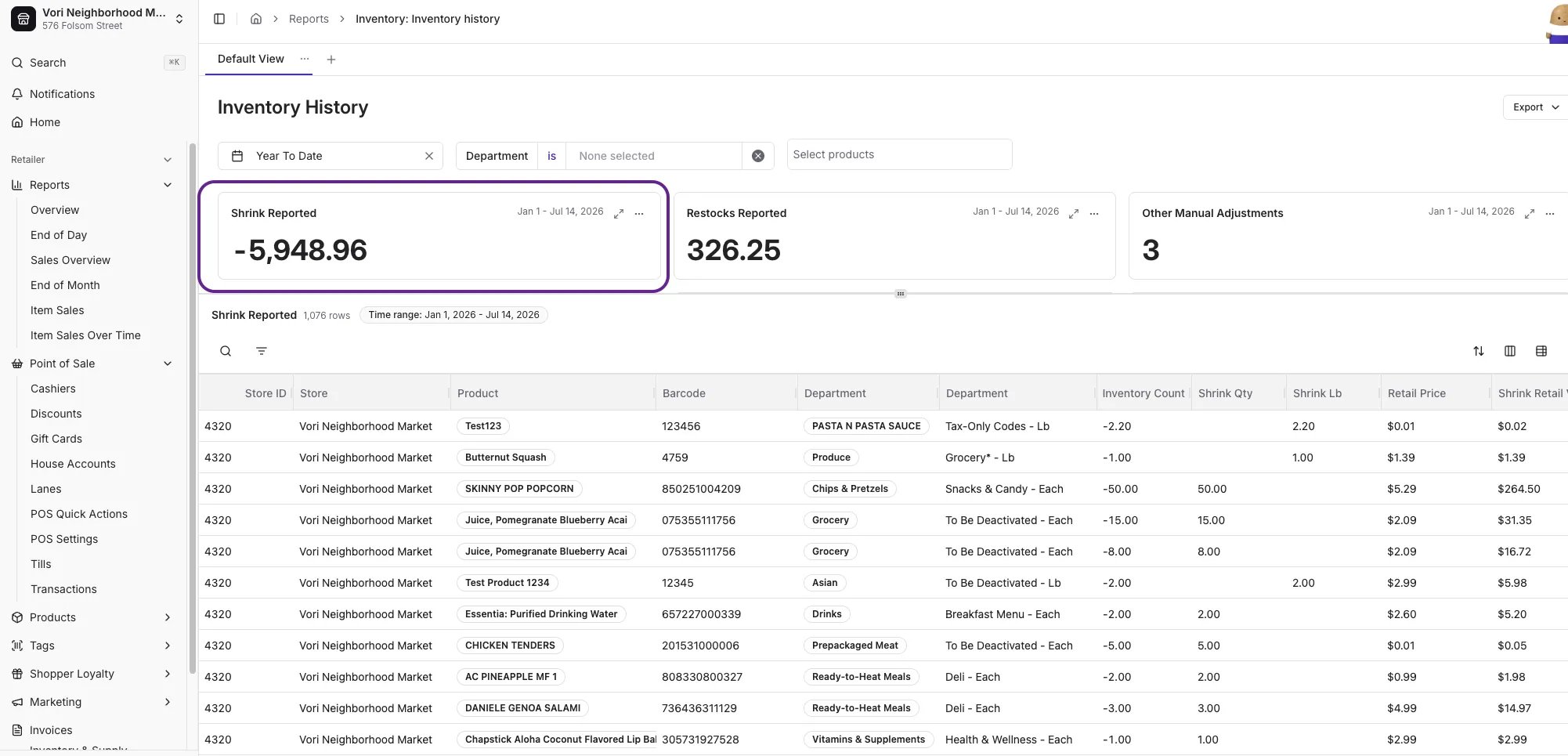The image size is (1568, 756).
Task: Open the table filter icon
Action: 262,351
